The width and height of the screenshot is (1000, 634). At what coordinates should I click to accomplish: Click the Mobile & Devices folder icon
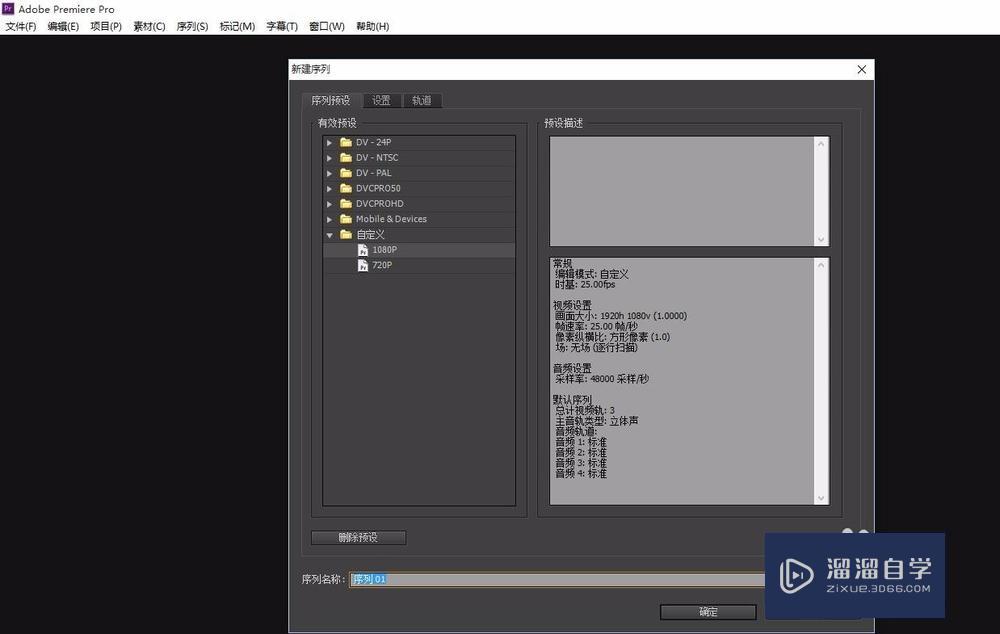click(346, 219)
